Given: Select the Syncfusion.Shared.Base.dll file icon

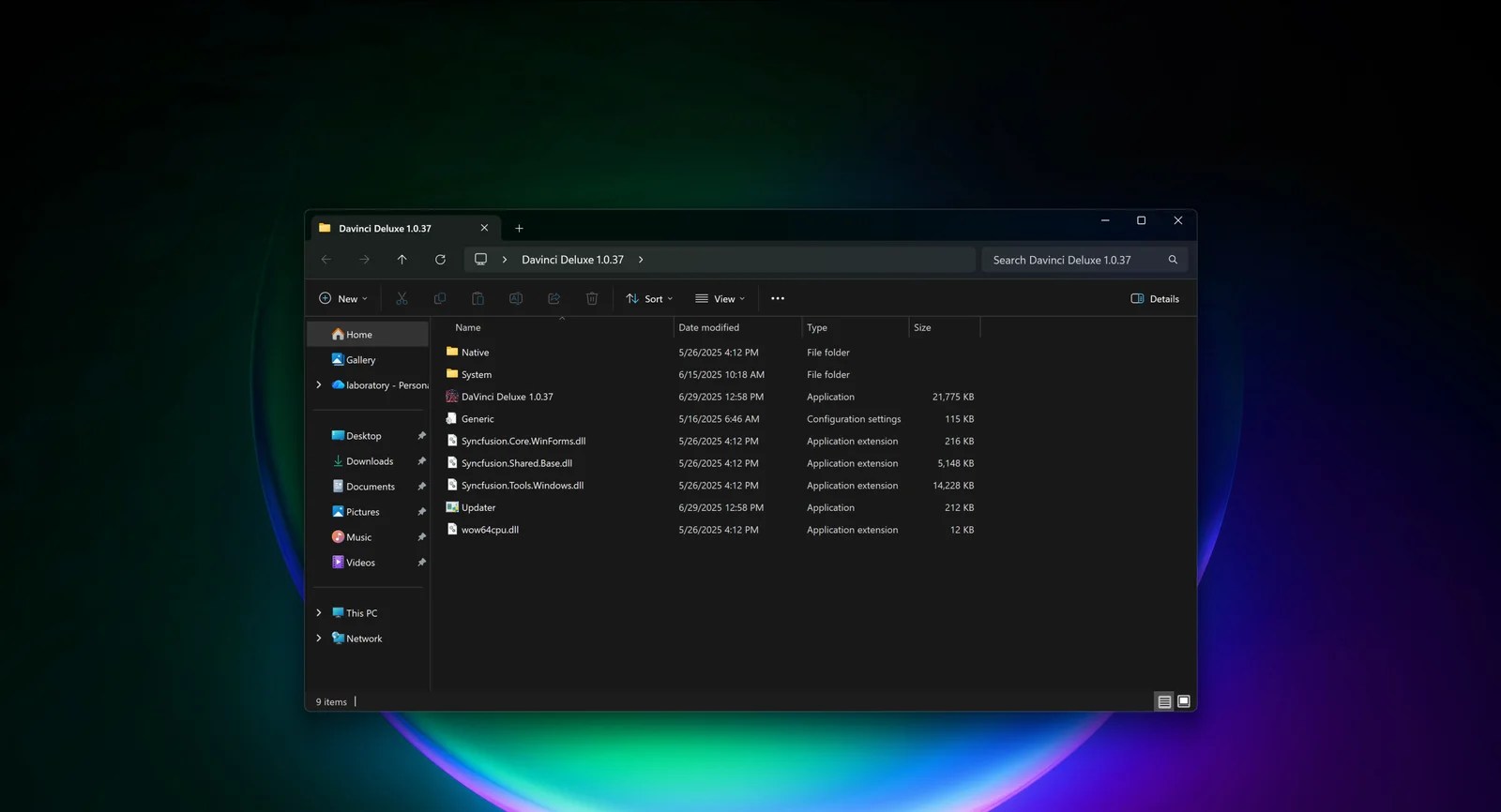Looking at the screenshot, I should [452, 463].
